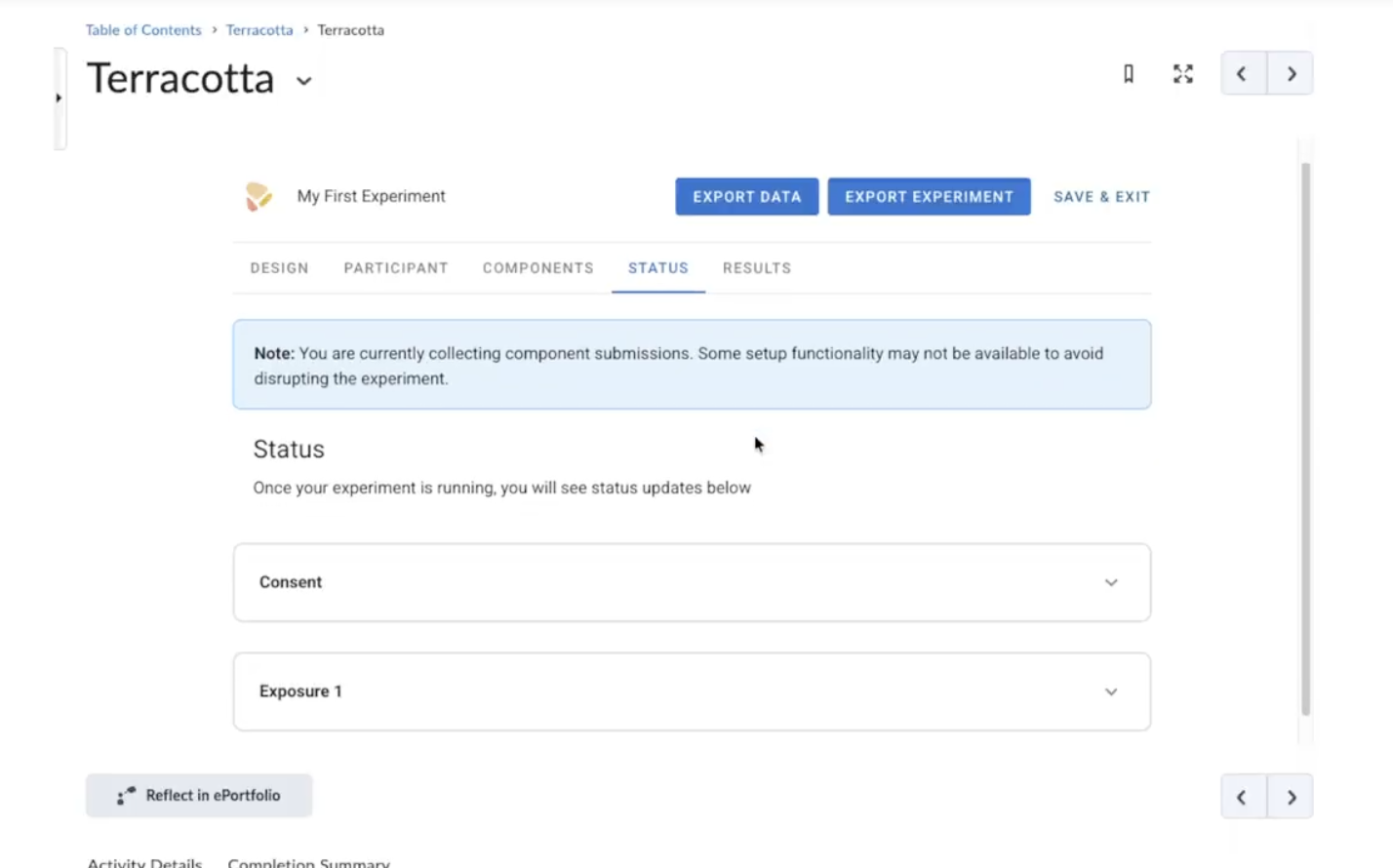Switch to the Design tab
This screenshot has width=1393, height=868.
[279, 268]
